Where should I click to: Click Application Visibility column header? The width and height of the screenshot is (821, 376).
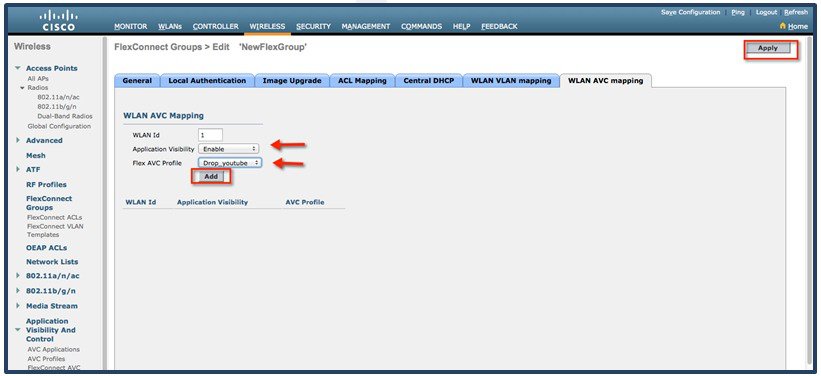[x=213, y=202]
